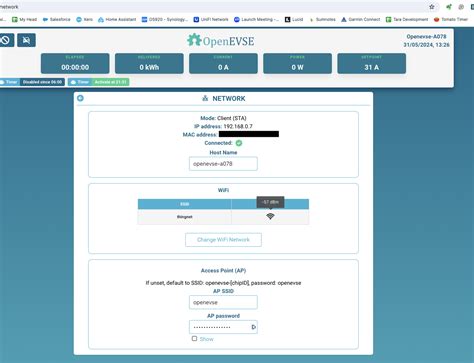Click the crossed-out vehicle icon button
474x363 pixels.
[x=26, y=40]
